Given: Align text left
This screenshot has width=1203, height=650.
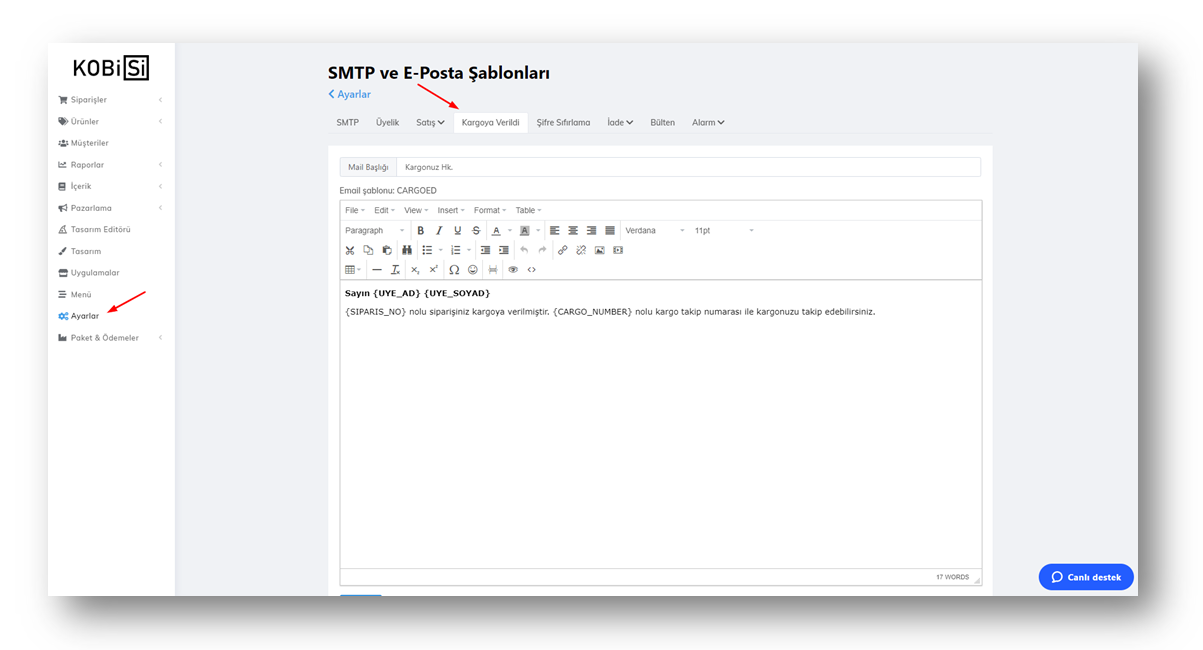Looking at the screenshot, I should 554,230.
